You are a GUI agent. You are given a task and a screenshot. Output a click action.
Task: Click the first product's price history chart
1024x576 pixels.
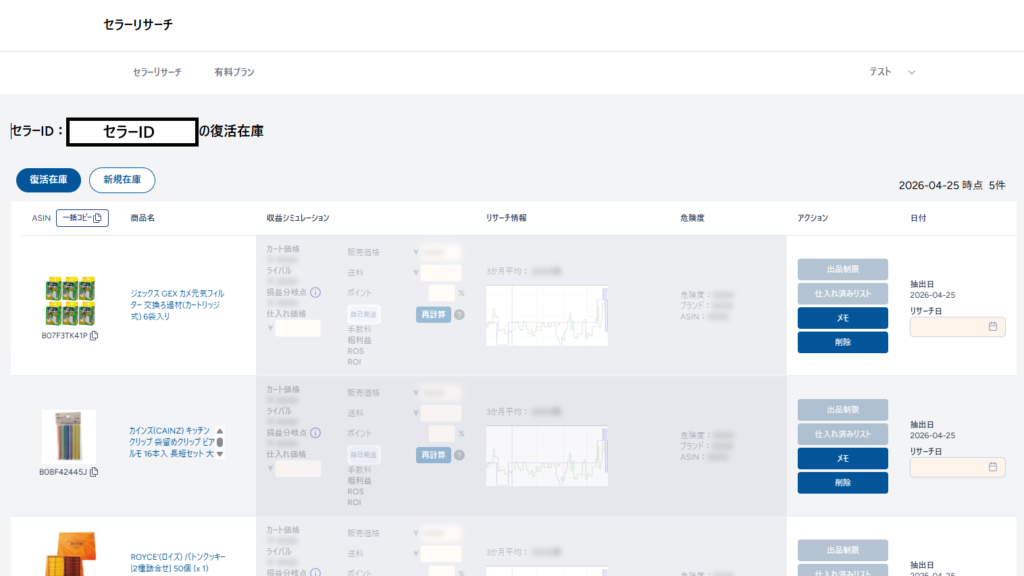coord(547,315)
